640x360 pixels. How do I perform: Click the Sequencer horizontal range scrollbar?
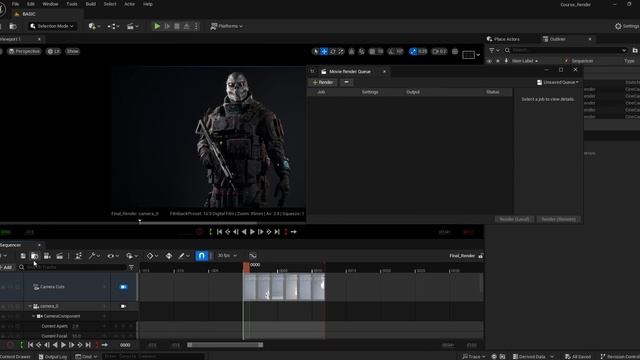coord(225,345)
